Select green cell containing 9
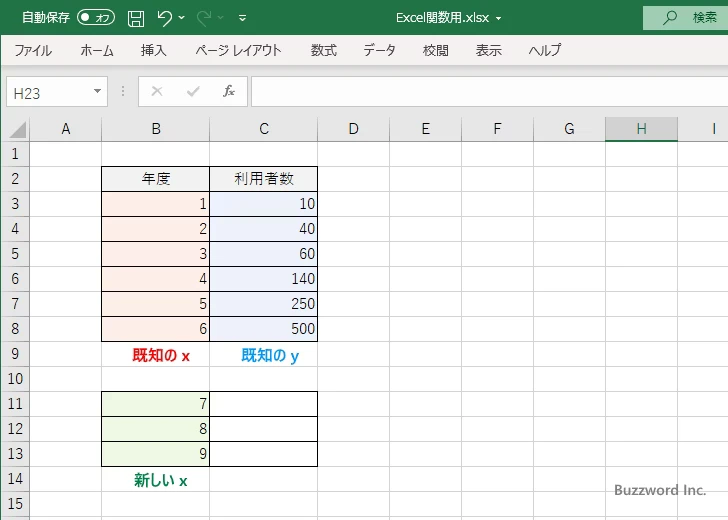728x520 pixels. tap(156, 454)
